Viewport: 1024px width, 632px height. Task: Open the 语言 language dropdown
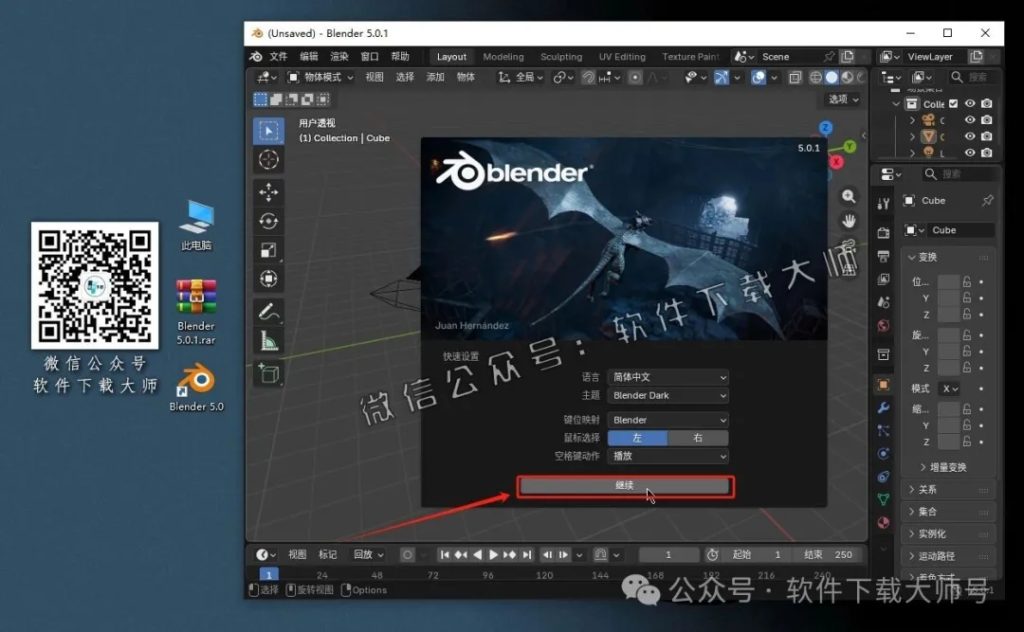point(668,377)
